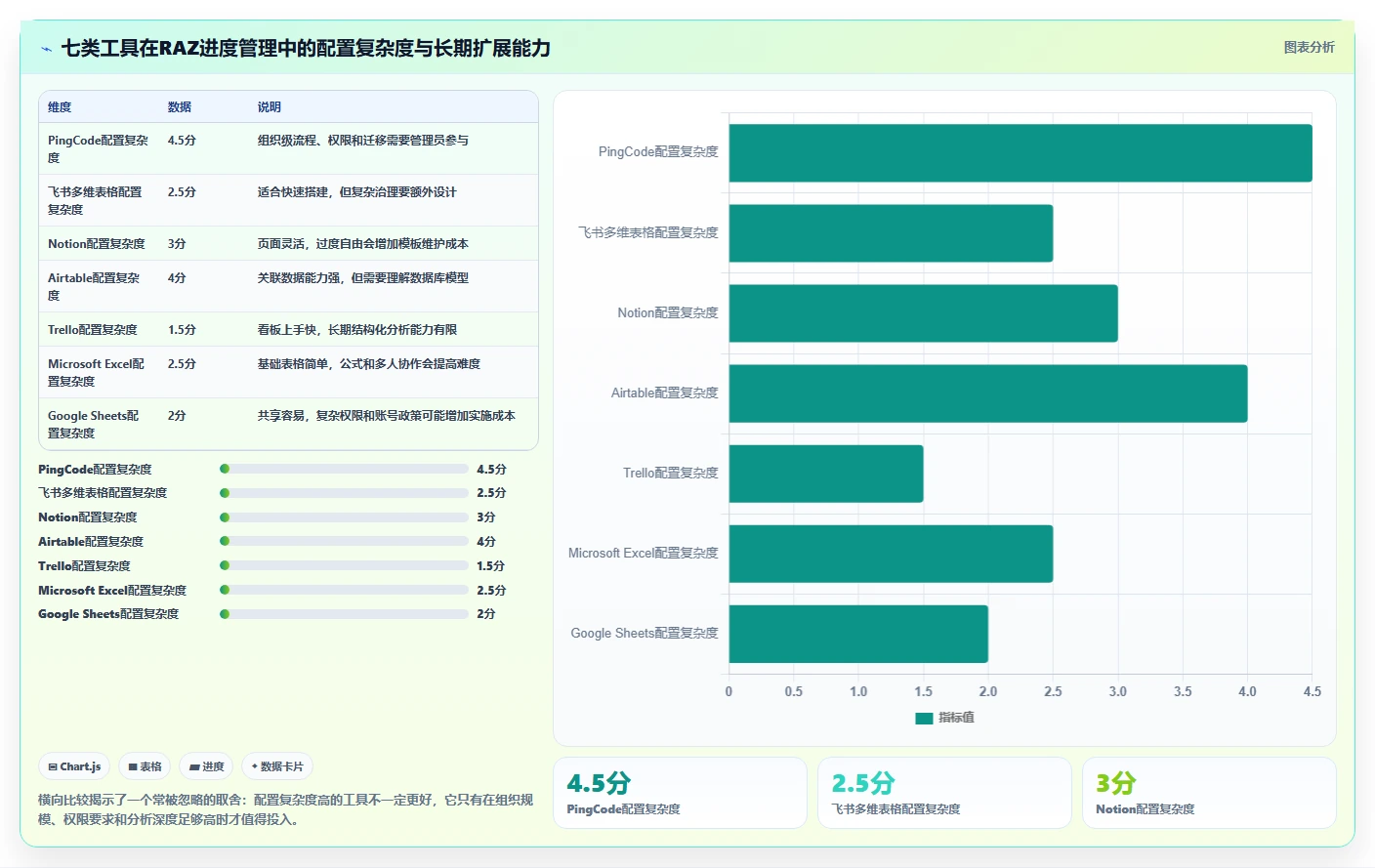Image resolution: width=1375 pixels, height=868 pixels.
Task: Click the Trello bar in the chart
Action: pos(826,474)
